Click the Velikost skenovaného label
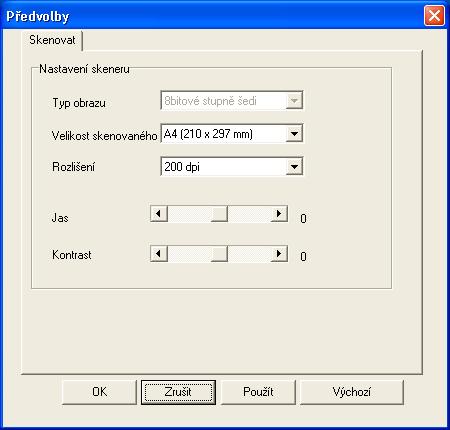The width and height of the screenshot is (450, 430). click(x=104, y=136)
